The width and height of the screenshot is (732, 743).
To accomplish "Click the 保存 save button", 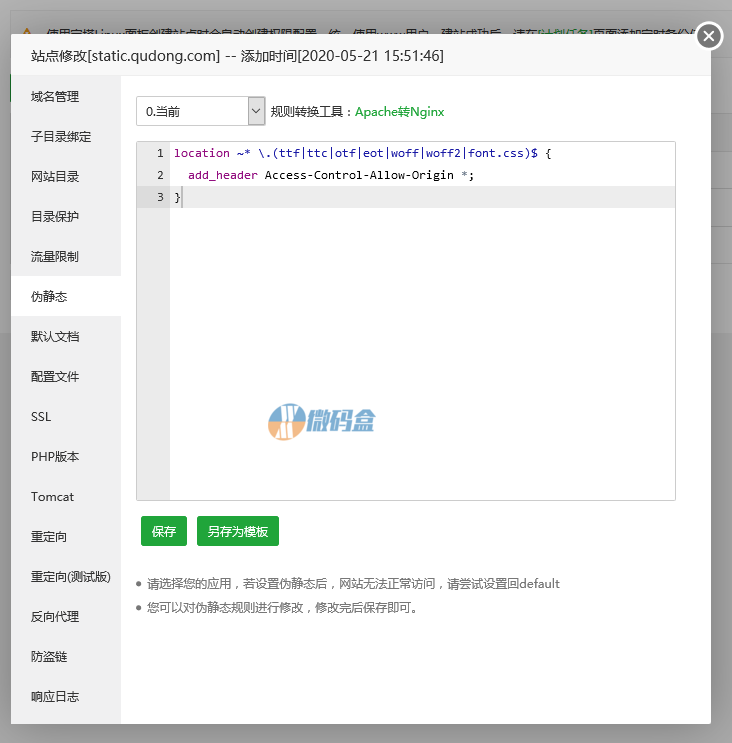I will 164,531.
